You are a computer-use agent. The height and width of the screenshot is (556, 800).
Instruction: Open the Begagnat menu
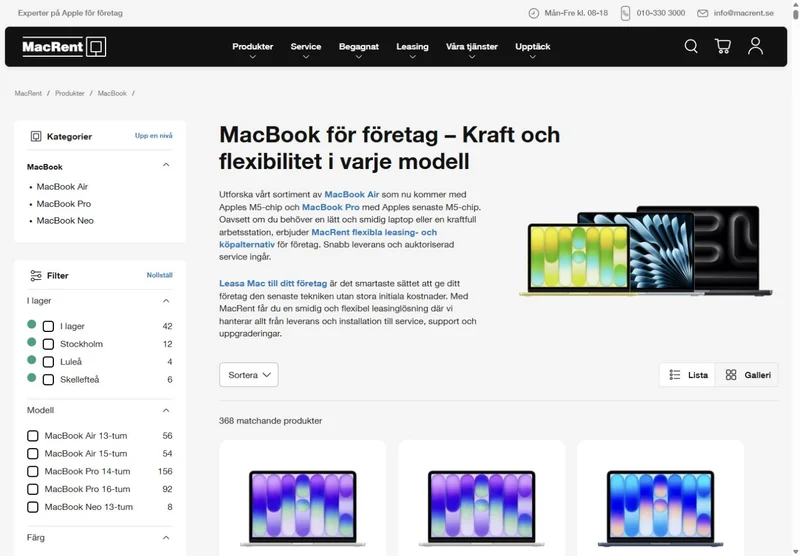click(359, 46)
